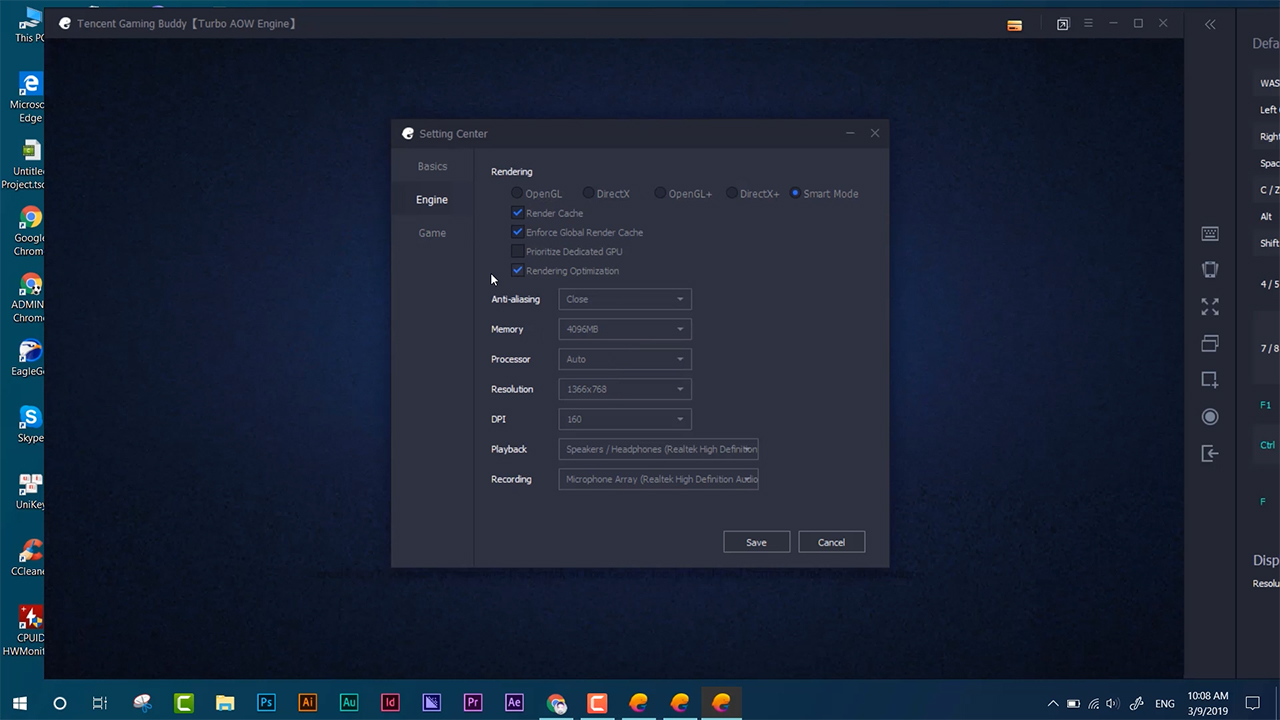Select the Smart Mode radio button
1280x720 pixels.
[x=795, y=194]
